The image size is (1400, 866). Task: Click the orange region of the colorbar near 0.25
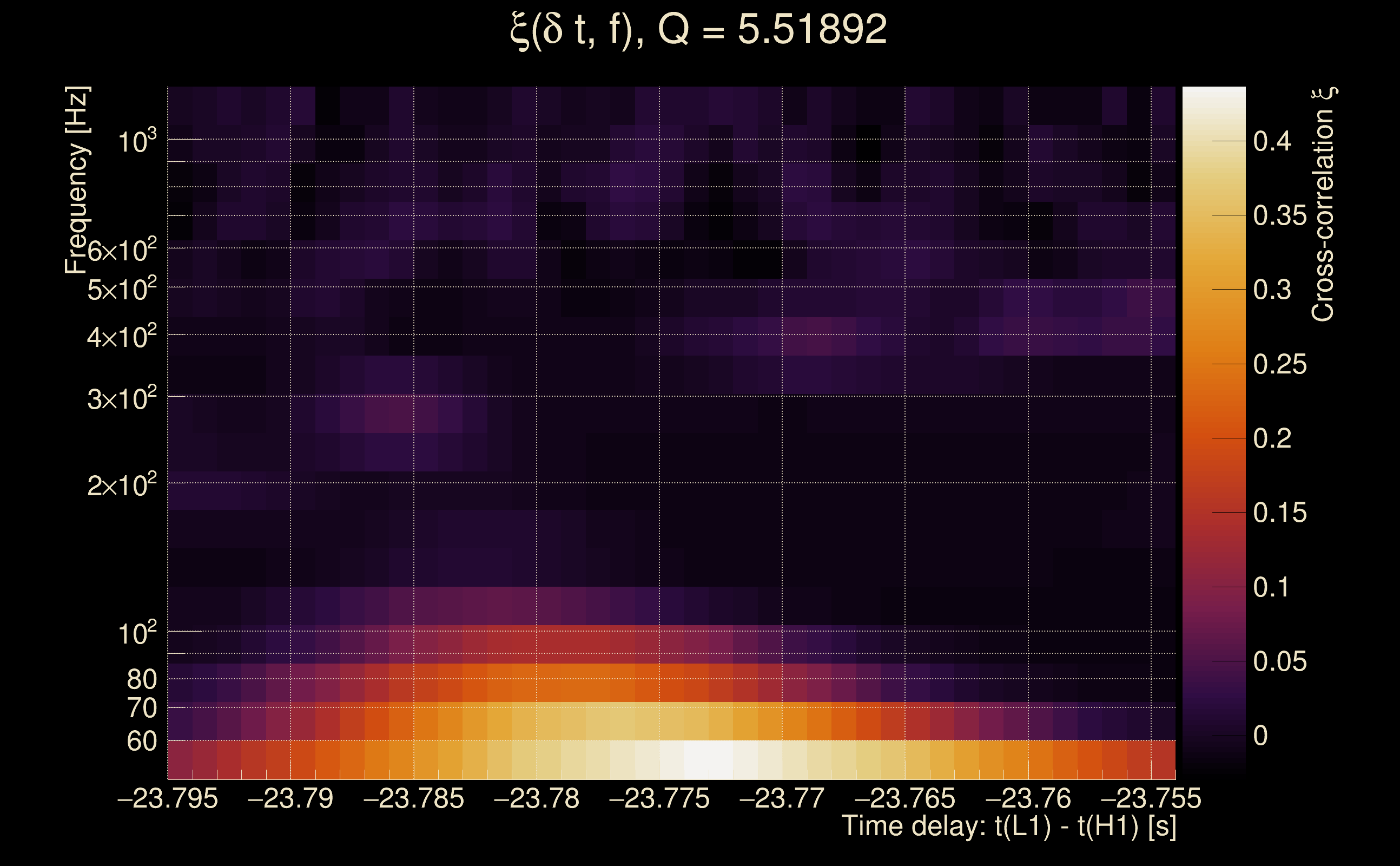1214,364
